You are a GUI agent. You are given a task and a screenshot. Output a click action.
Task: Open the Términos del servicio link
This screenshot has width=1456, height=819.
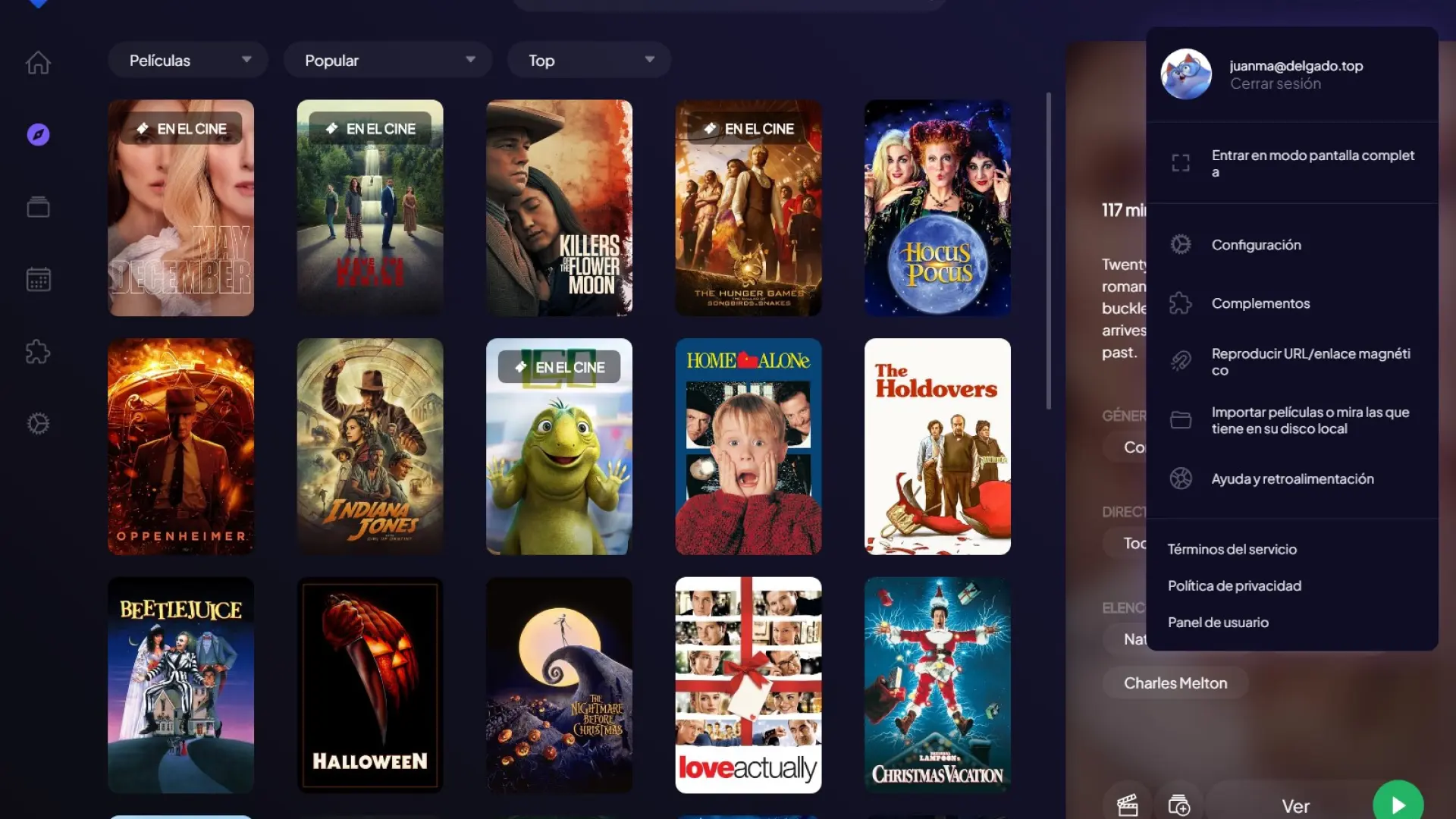[x=1232, y=549]
